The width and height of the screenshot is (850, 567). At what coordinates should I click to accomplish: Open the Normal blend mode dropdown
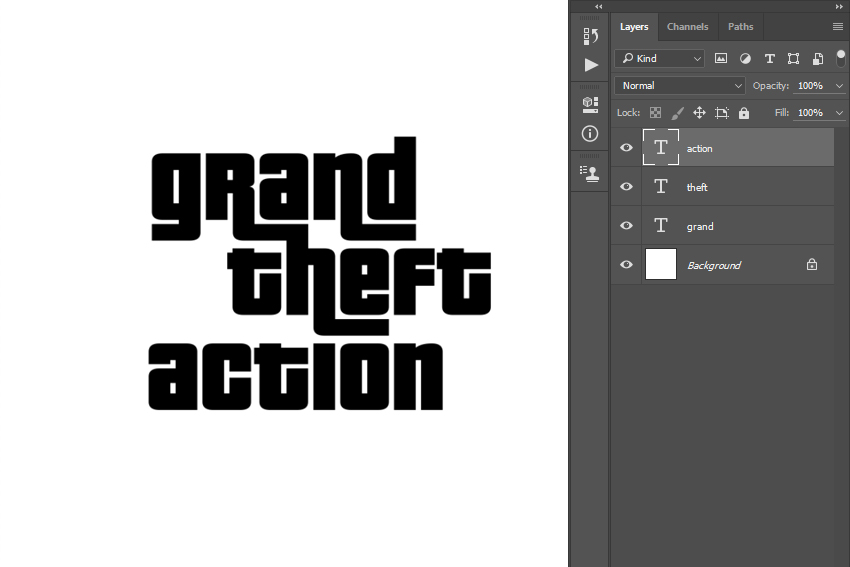point(681,86)
